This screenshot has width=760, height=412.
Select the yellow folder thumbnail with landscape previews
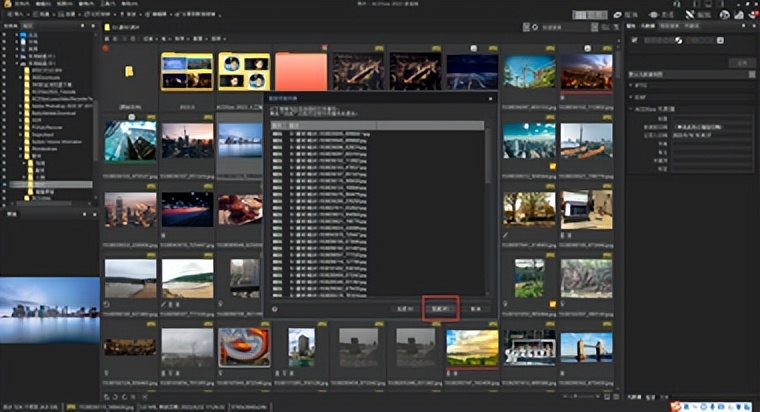(187, 72)
